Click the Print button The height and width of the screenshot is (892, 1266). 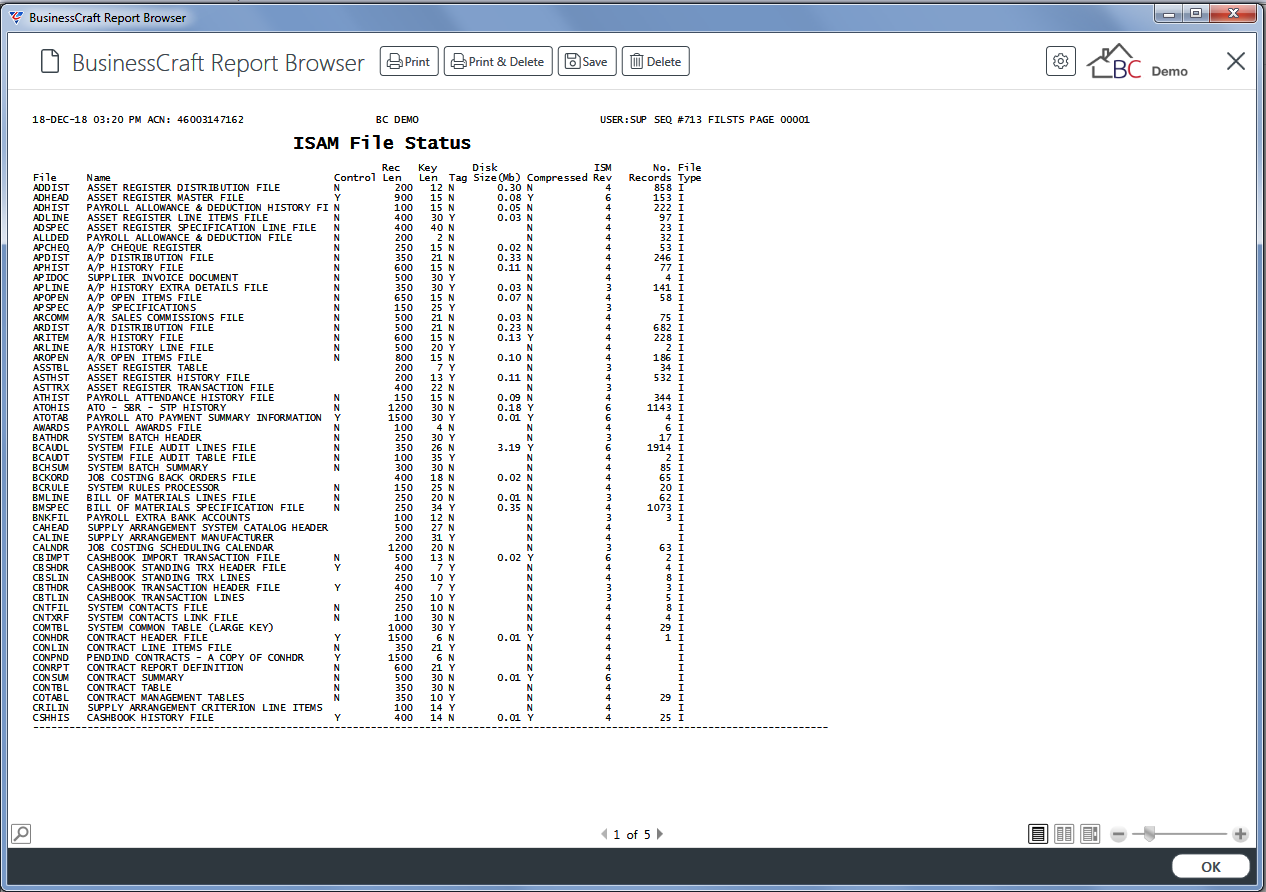tap(409, 62)
